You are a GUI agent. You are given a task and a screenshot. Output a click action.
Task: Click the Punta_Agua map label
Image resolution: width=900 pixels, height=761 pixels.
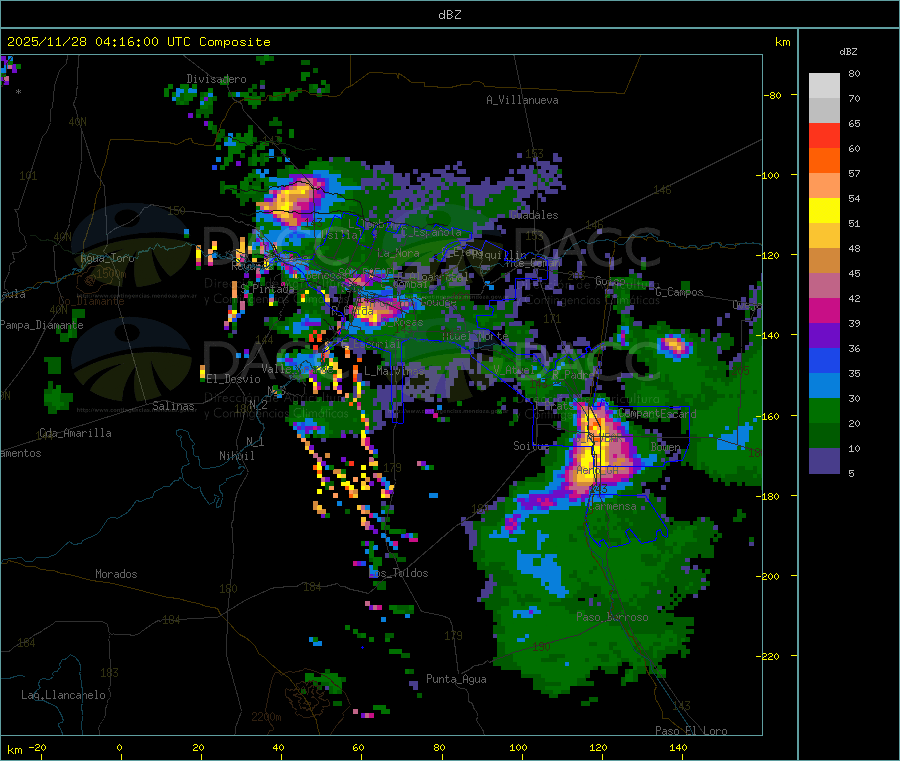456,679
